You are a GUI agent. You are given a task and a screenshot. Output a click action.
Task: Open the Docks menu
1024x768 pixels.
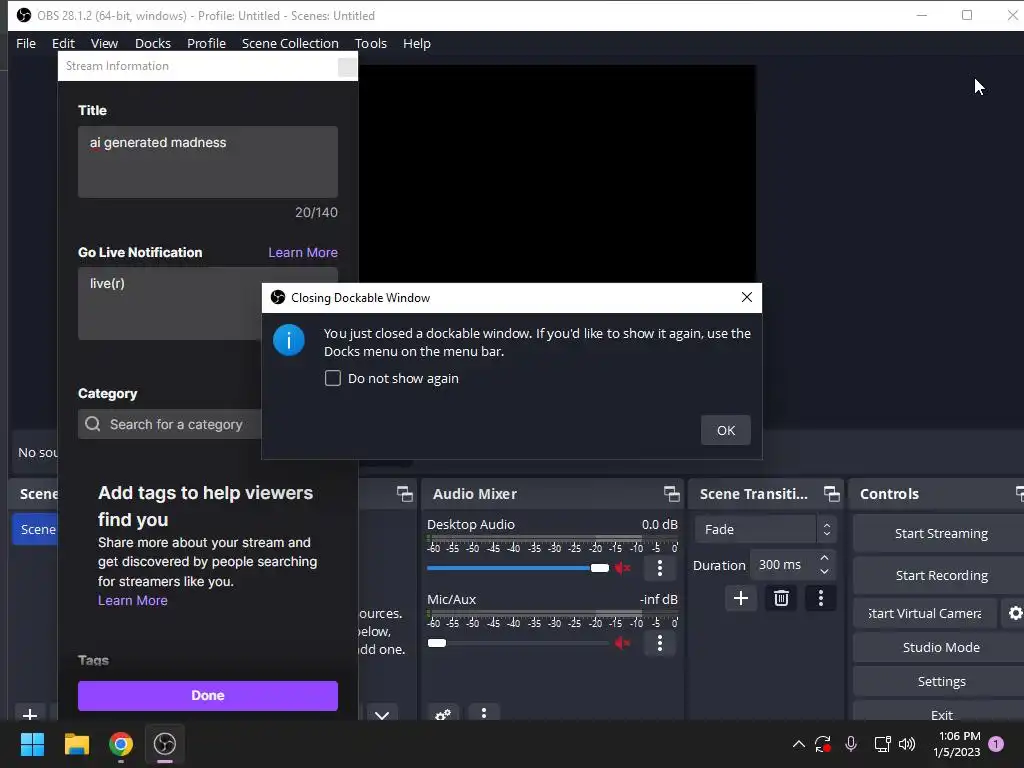coord(153,43)
